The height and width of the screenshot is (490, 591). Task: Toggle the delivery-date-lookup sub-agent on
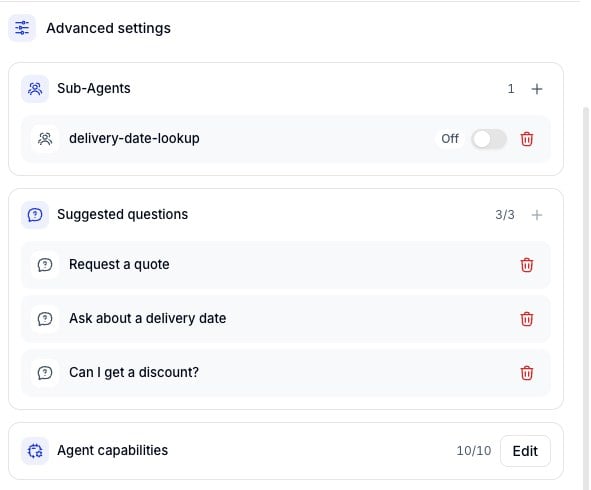(x=489, y=139)
